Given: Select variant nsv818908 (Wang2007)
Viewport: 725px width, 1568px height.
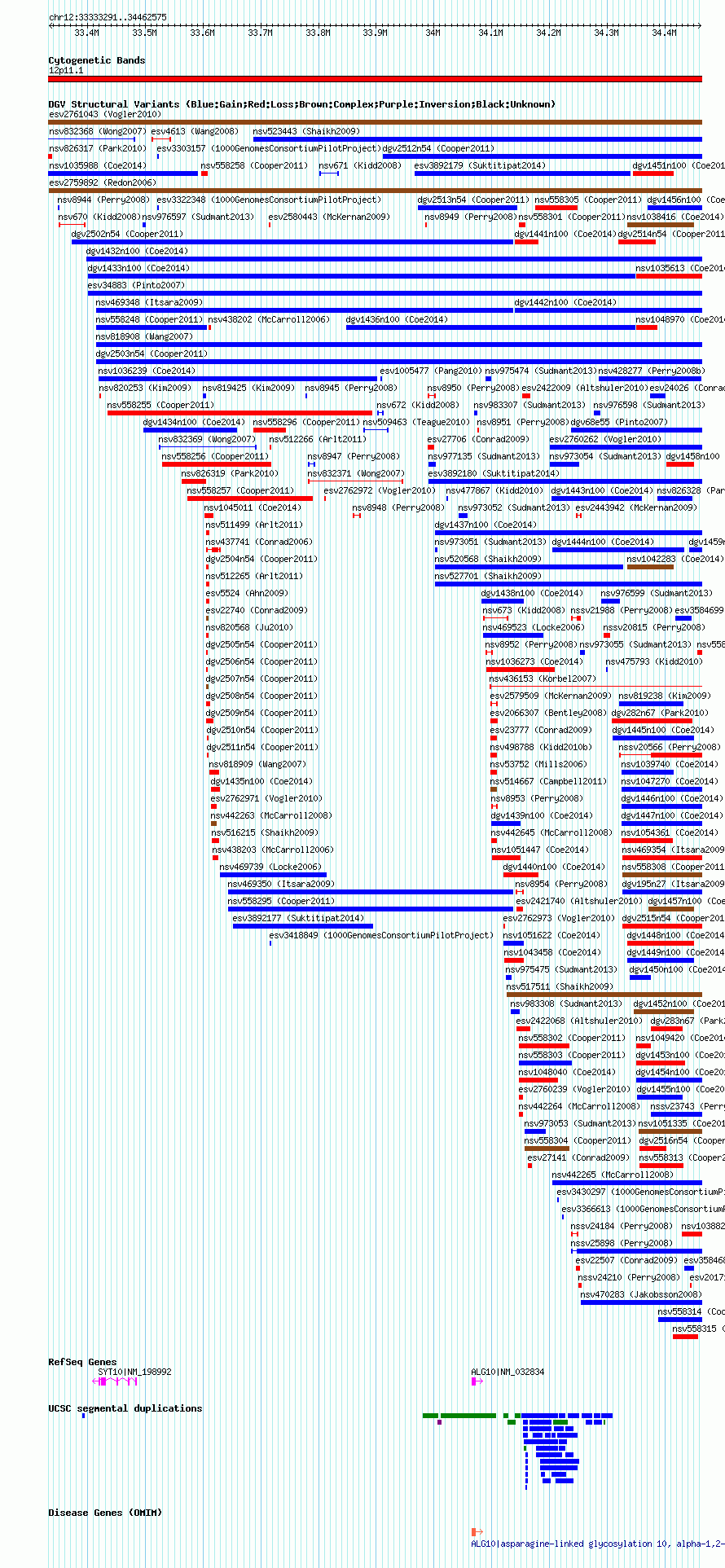Looking at the screenshot, I should point(398,345).
